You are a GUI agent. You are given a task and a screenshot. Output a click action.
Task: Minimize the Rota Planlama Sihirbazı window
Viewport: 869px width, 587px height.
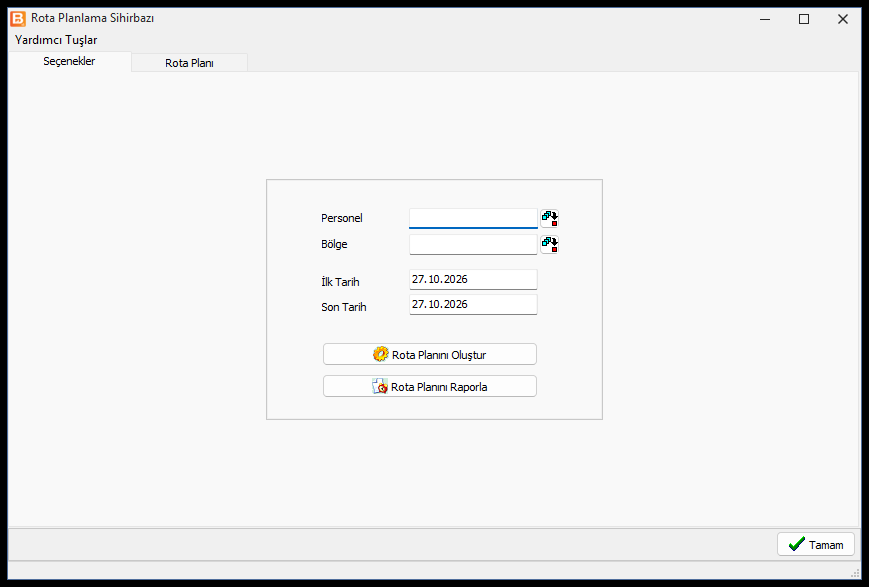[x=765, y=19]
